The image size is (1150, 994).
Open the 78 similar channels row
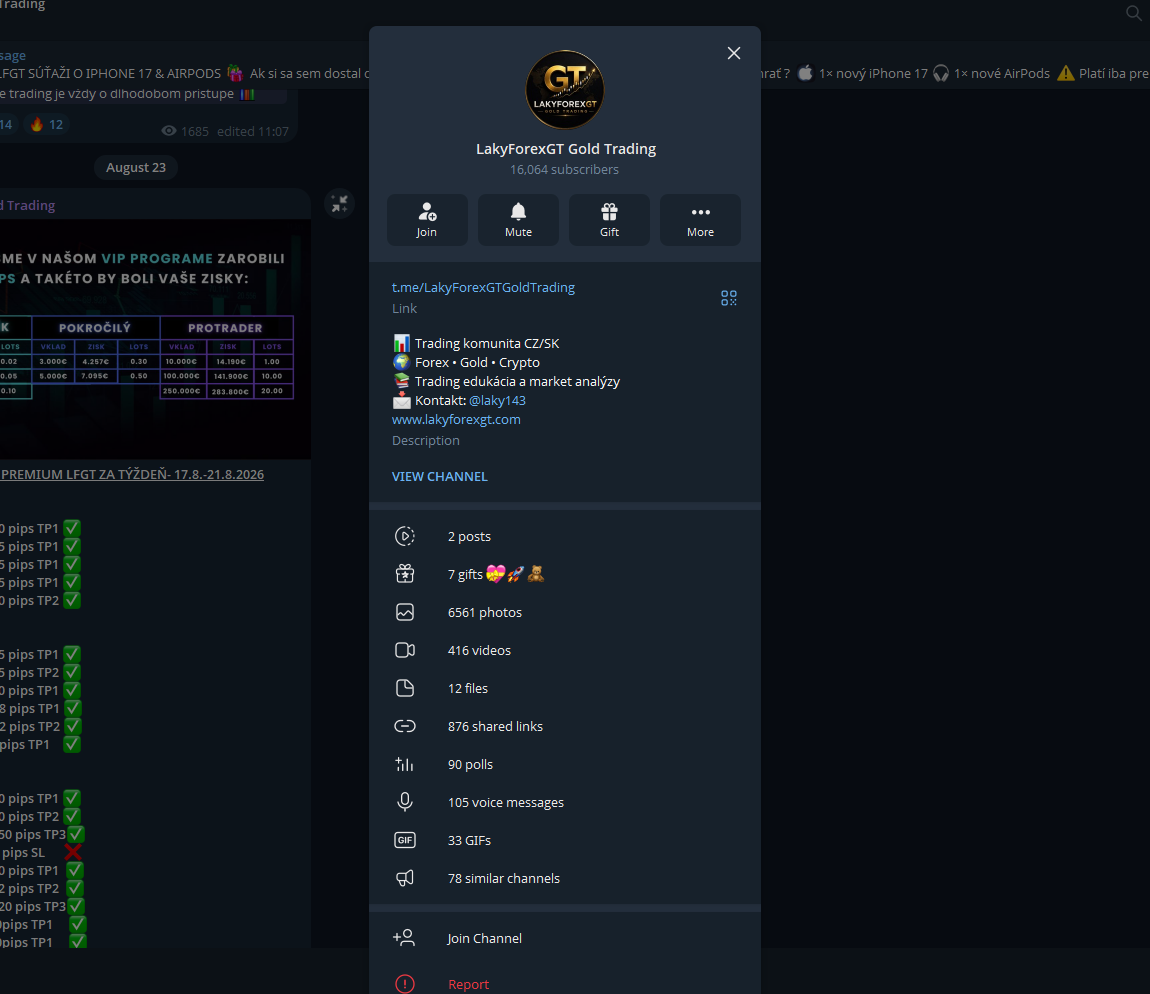[x=565, y=878]
